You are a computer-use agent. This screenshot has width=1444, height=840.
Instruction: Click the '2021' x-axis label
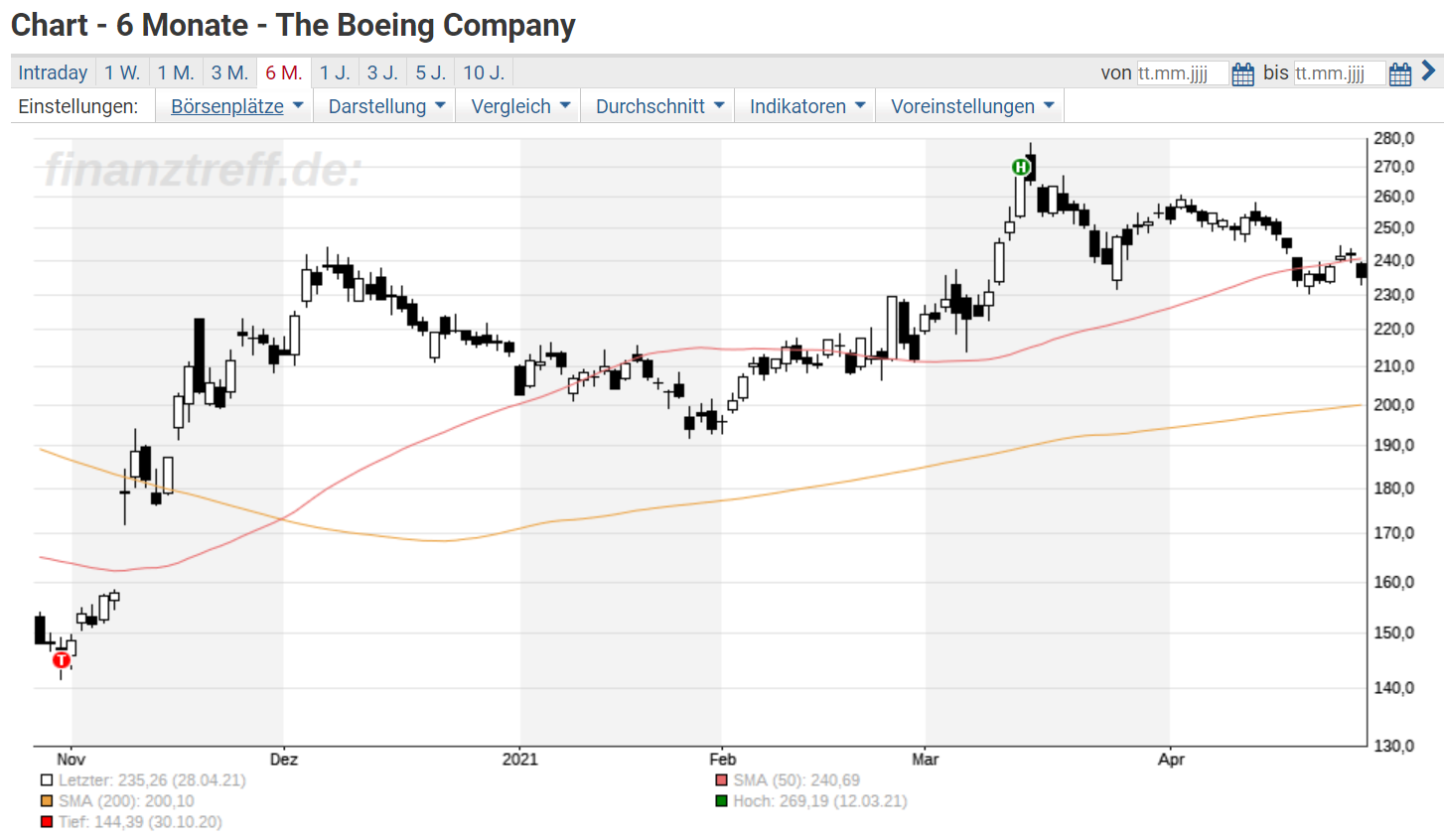pos(520,760)
